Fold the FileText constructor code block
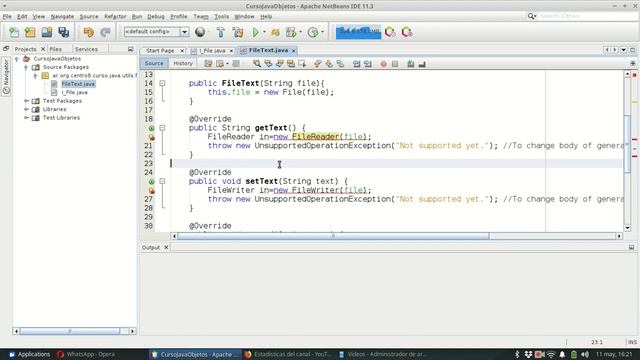The width and height of the screenshot is (640, 360). tap(162, 83)
